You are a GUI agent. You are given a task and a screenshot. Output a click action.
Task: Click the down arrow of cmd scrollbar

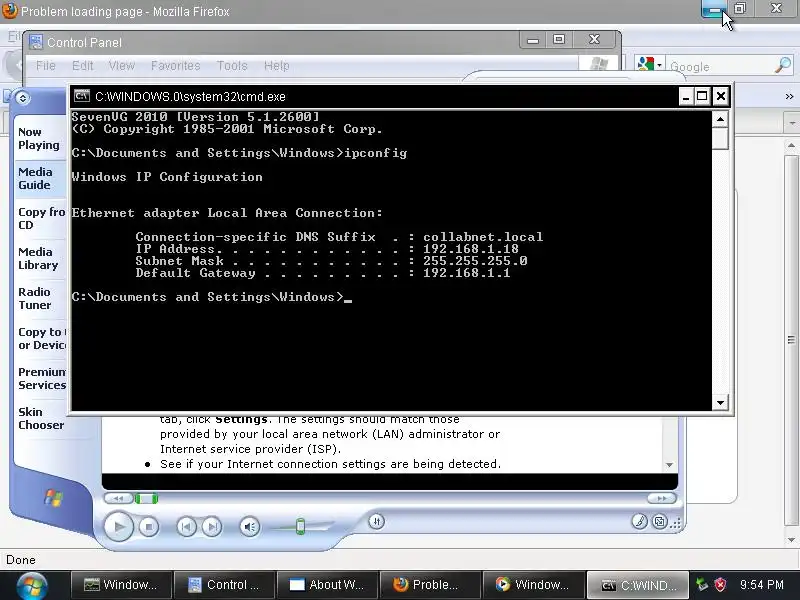(x=720, y=403)
